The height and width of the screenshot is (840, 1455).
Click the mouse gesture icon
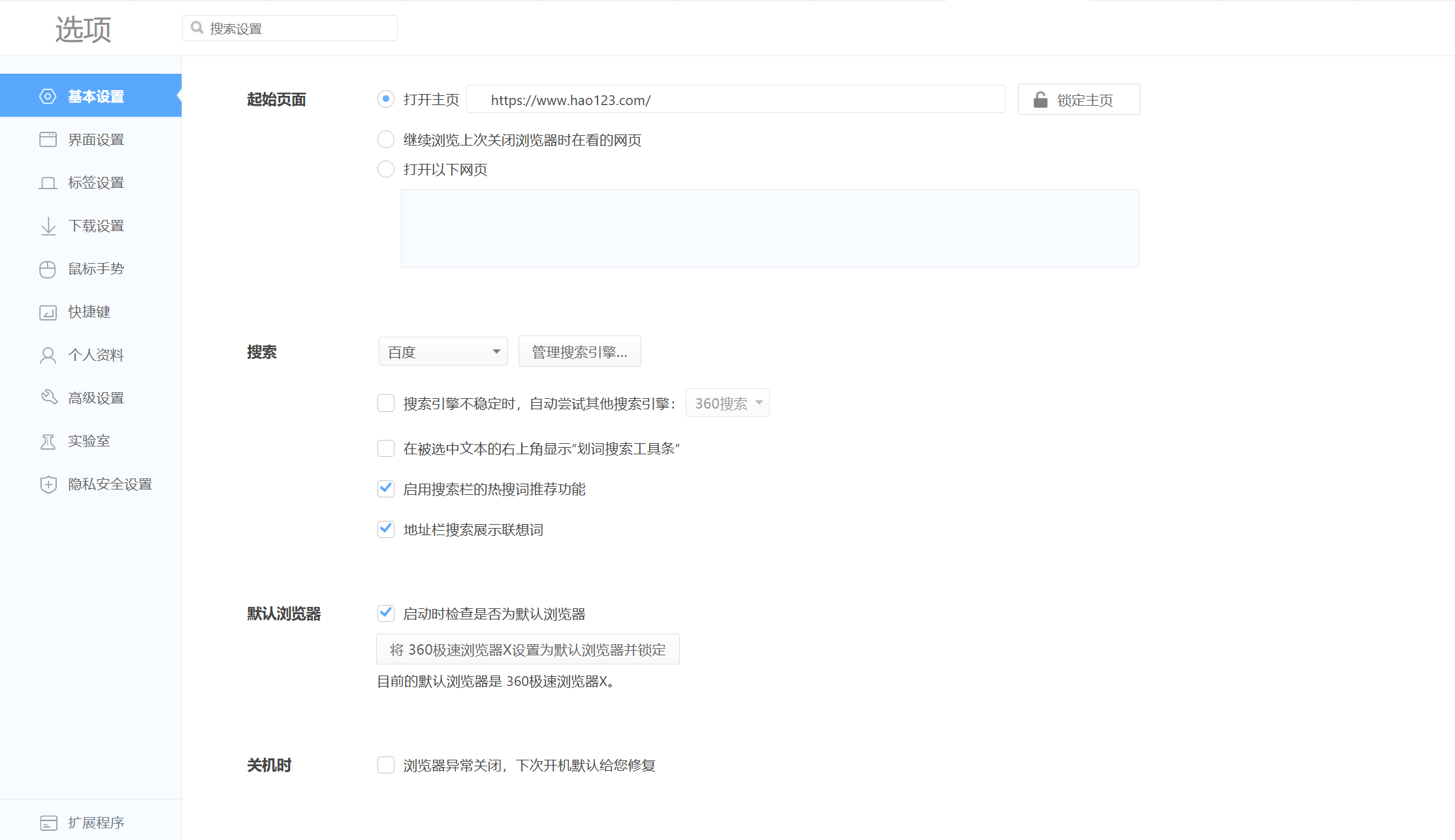(48, 269)
